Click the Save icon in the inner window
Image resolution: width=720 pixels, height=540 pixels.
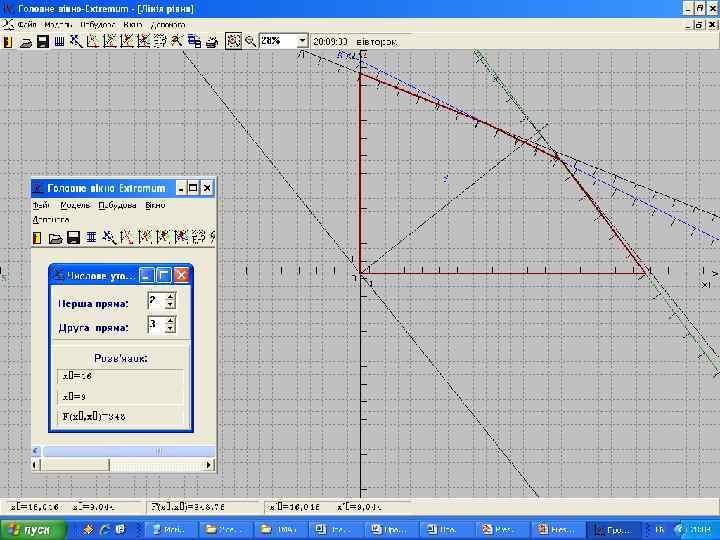(73, 237)
